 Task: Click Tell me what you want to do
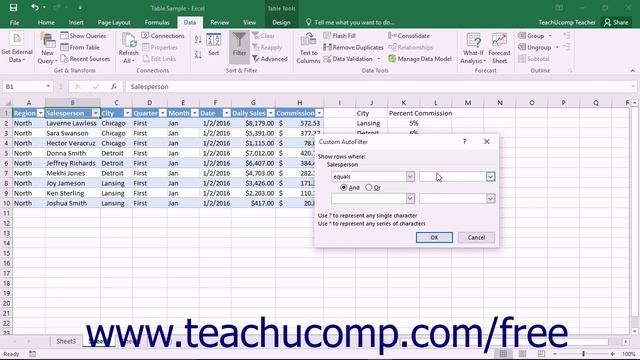click(350, 22)
